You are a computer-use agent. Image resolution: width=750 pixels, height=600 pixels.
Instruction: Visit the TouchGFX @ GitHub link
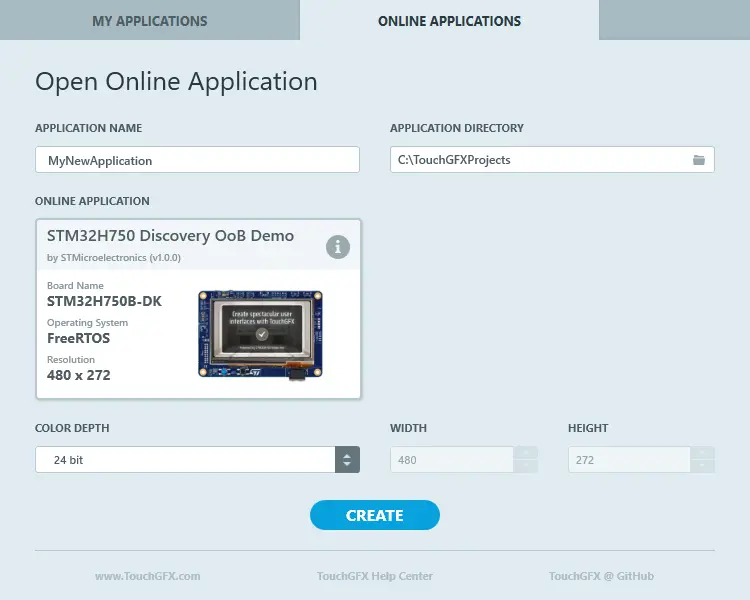click(x=601, y=576)
